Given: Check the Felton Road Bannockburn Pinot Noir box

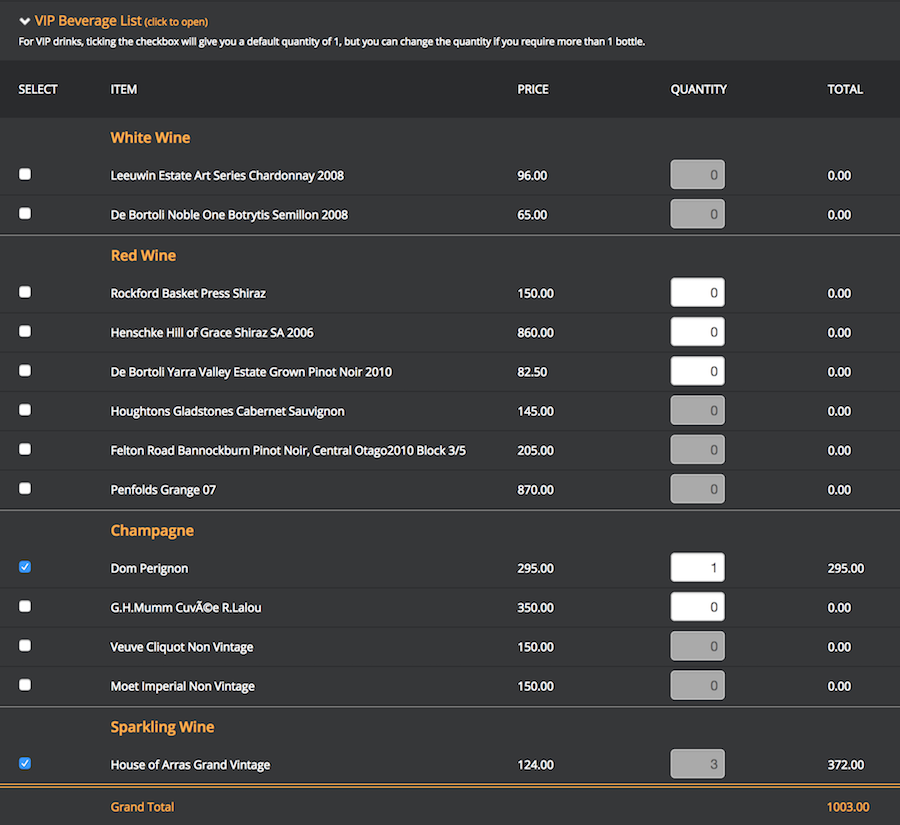Looking at the screenshot, I should (x=25, y=449).
